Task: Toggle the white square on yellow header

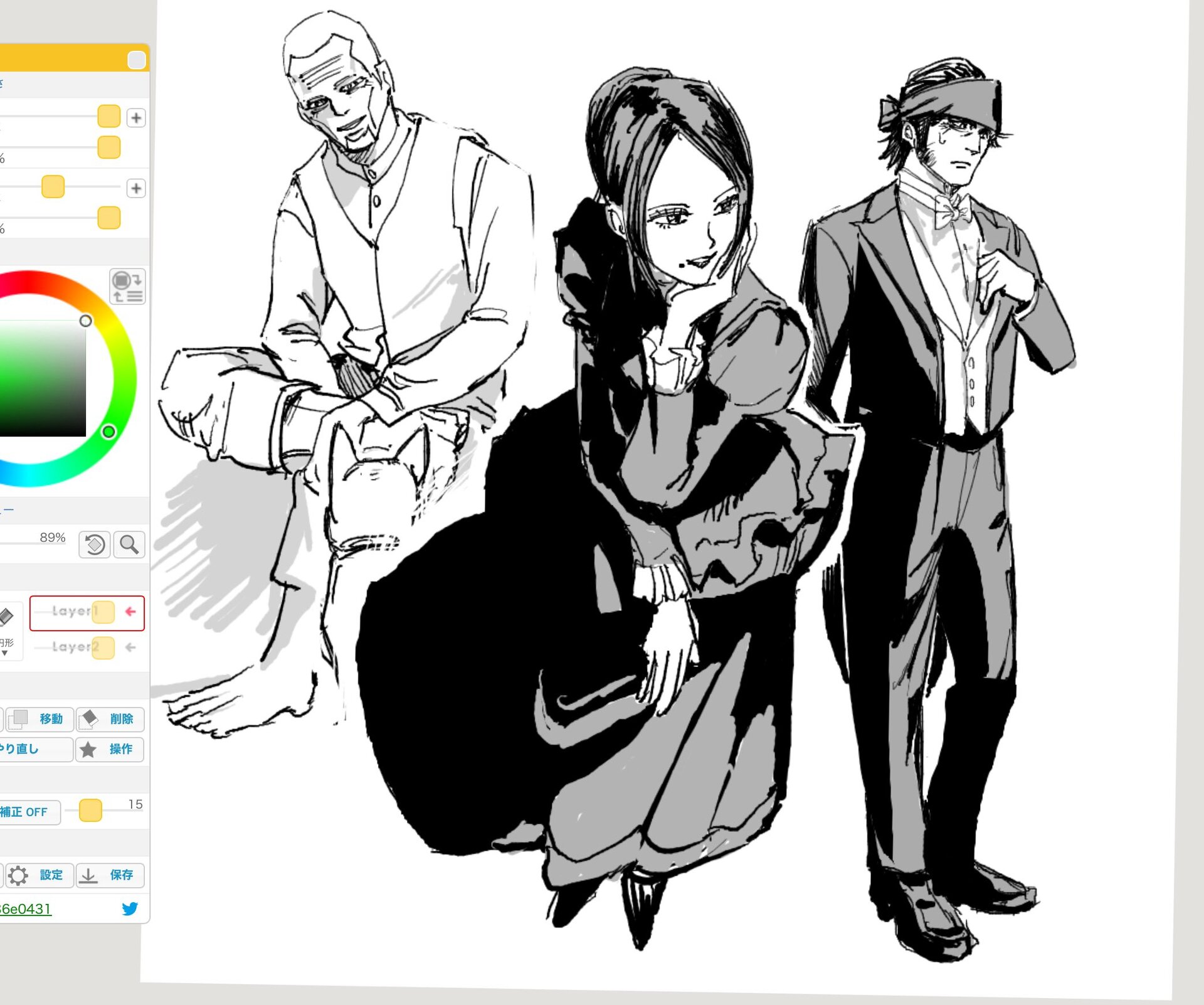Action: tap(137, 60)
